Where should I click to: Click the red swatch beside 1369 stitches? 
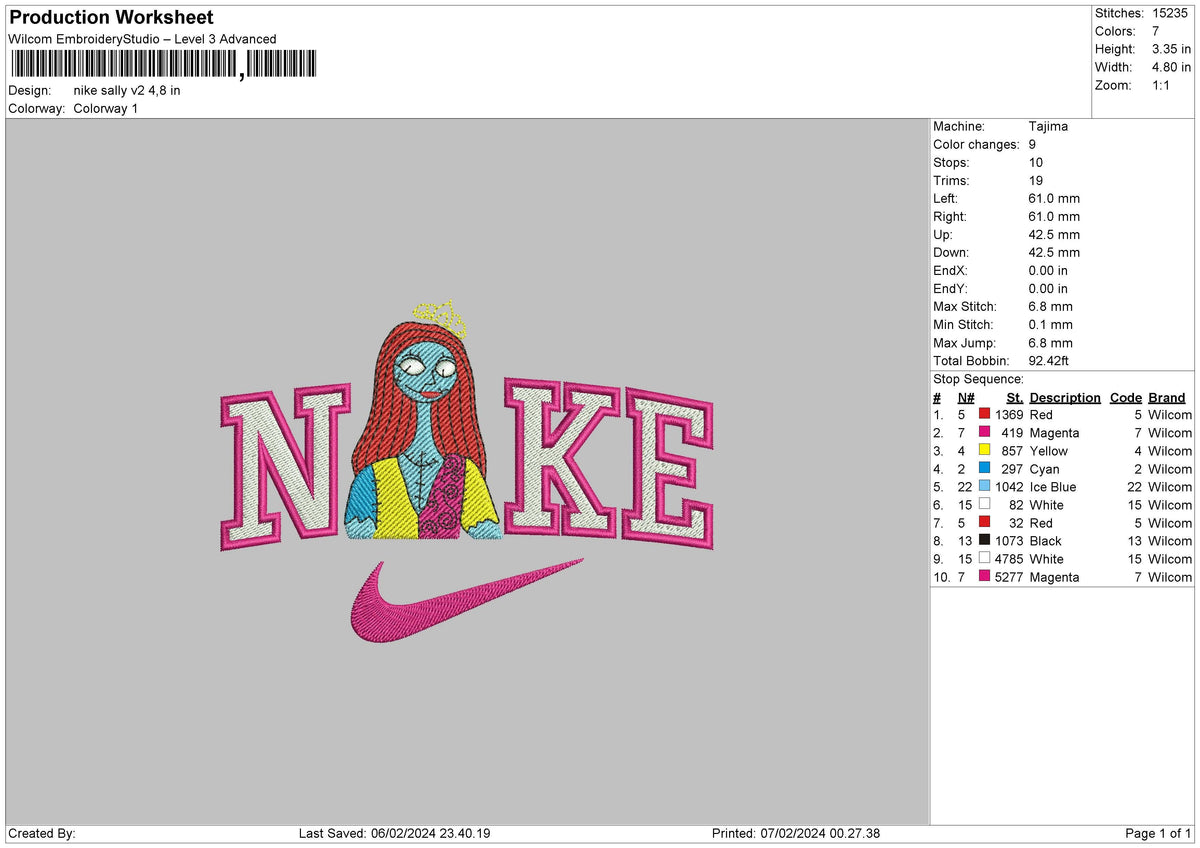click(984, 414)
